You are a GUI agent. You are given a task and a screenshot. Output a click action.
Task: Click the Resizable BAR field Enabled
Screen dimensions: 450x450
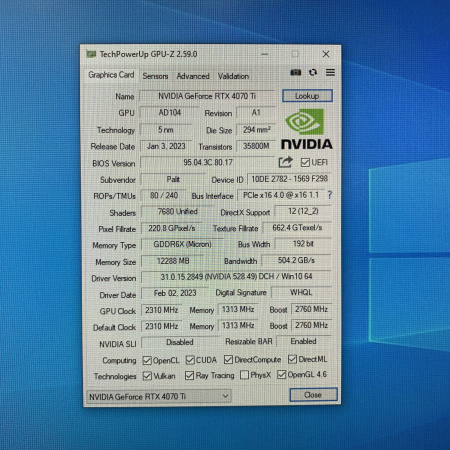[x=304, y=342]
